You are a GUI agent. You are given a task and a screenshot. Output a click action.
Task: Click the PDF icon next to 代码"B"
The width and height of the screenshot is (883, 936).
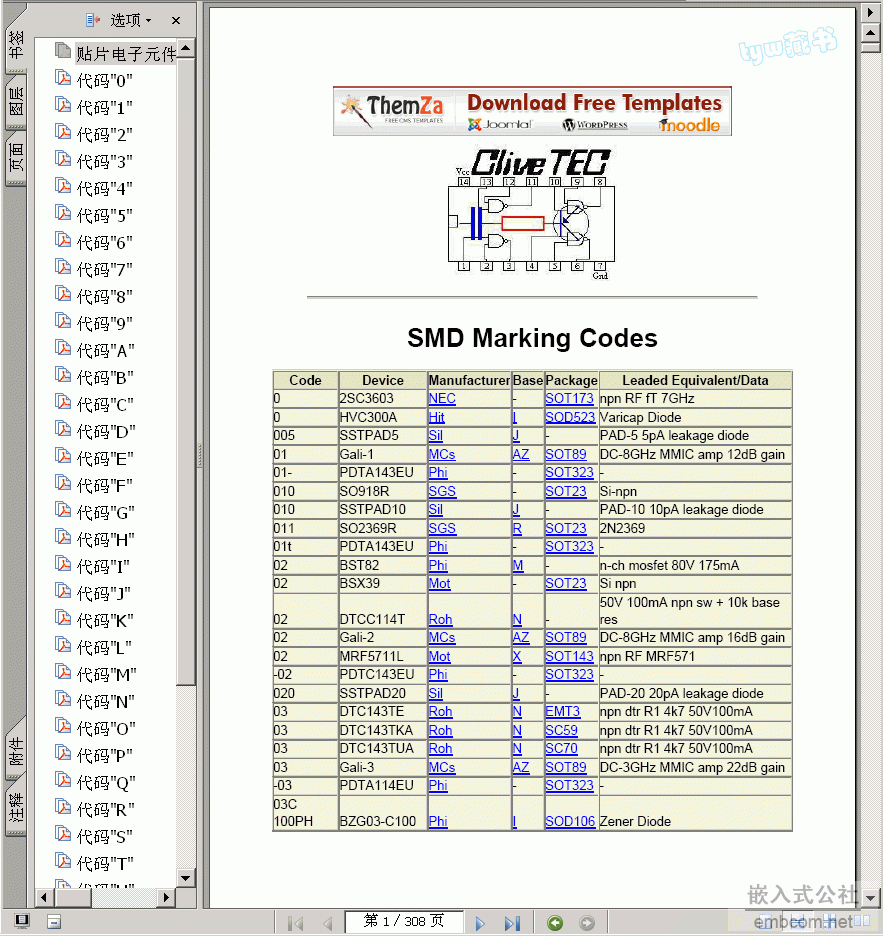[63, 375]
